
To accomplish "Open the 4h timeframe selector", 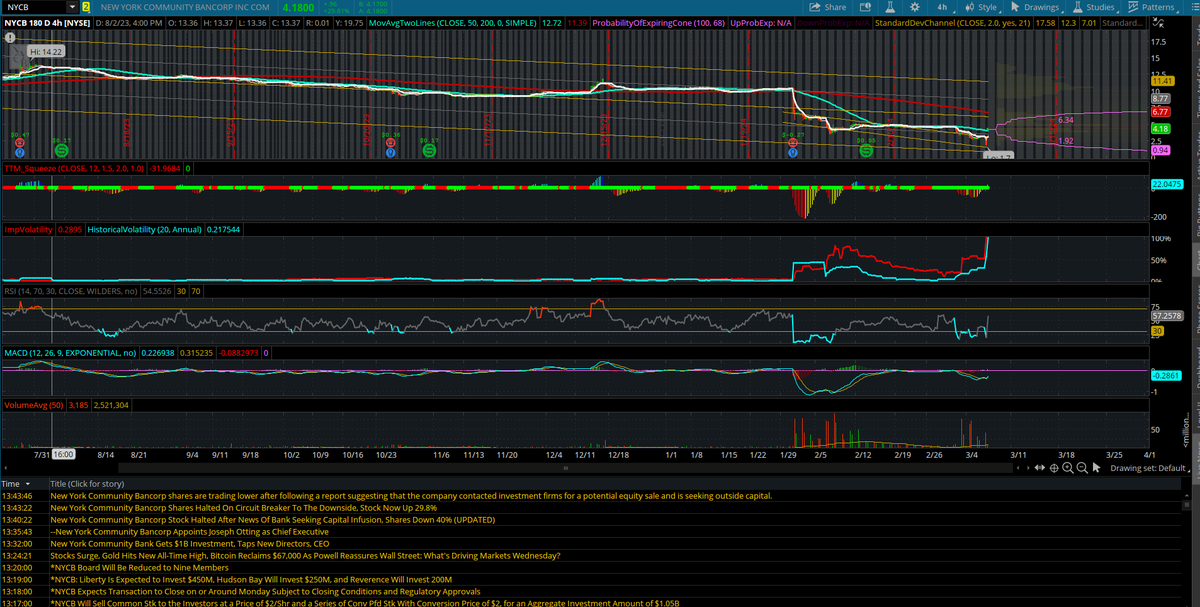I will [942, 7].
